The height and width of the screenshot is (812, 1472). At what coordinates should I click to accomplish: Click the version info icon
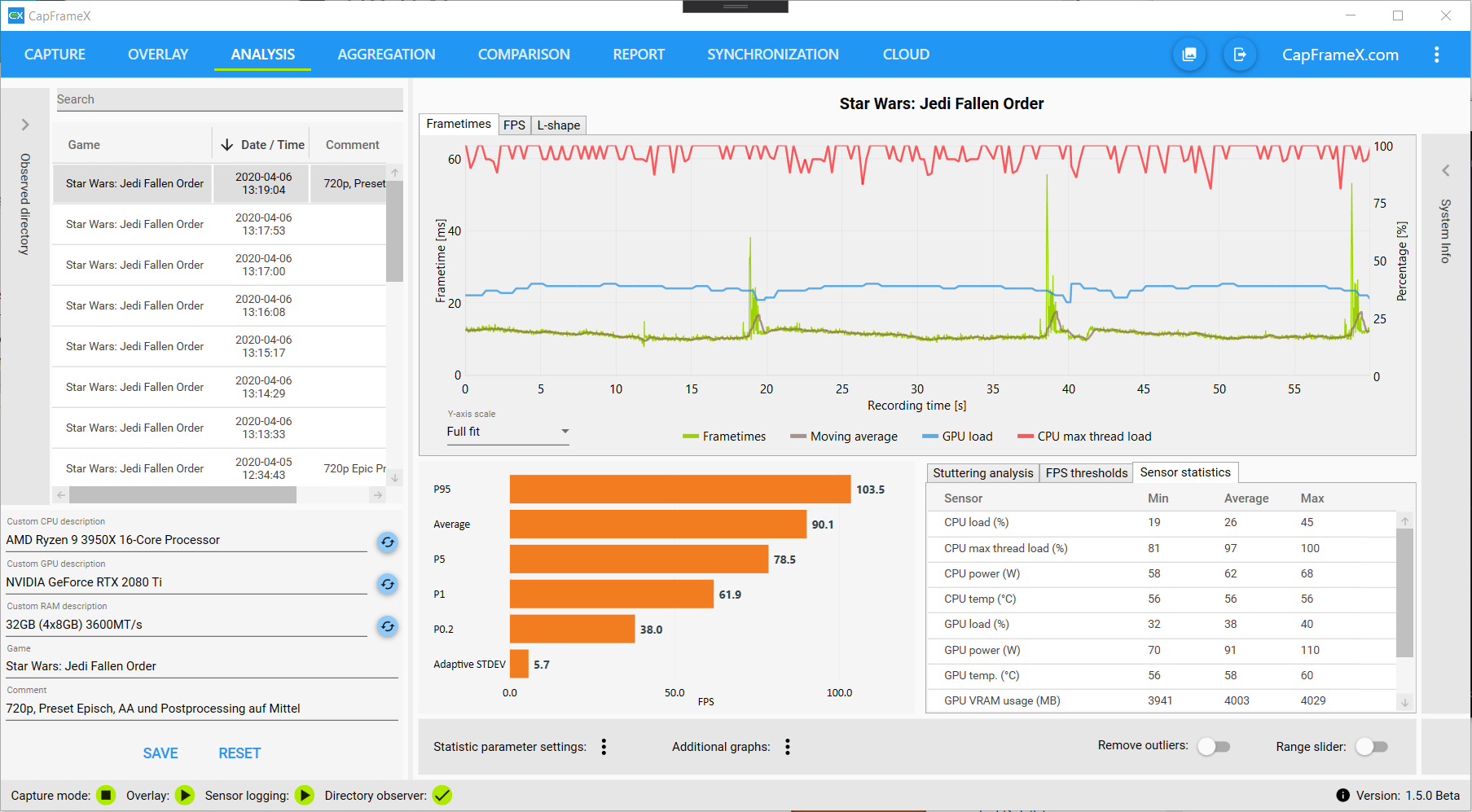click(x=1342, y=796)
